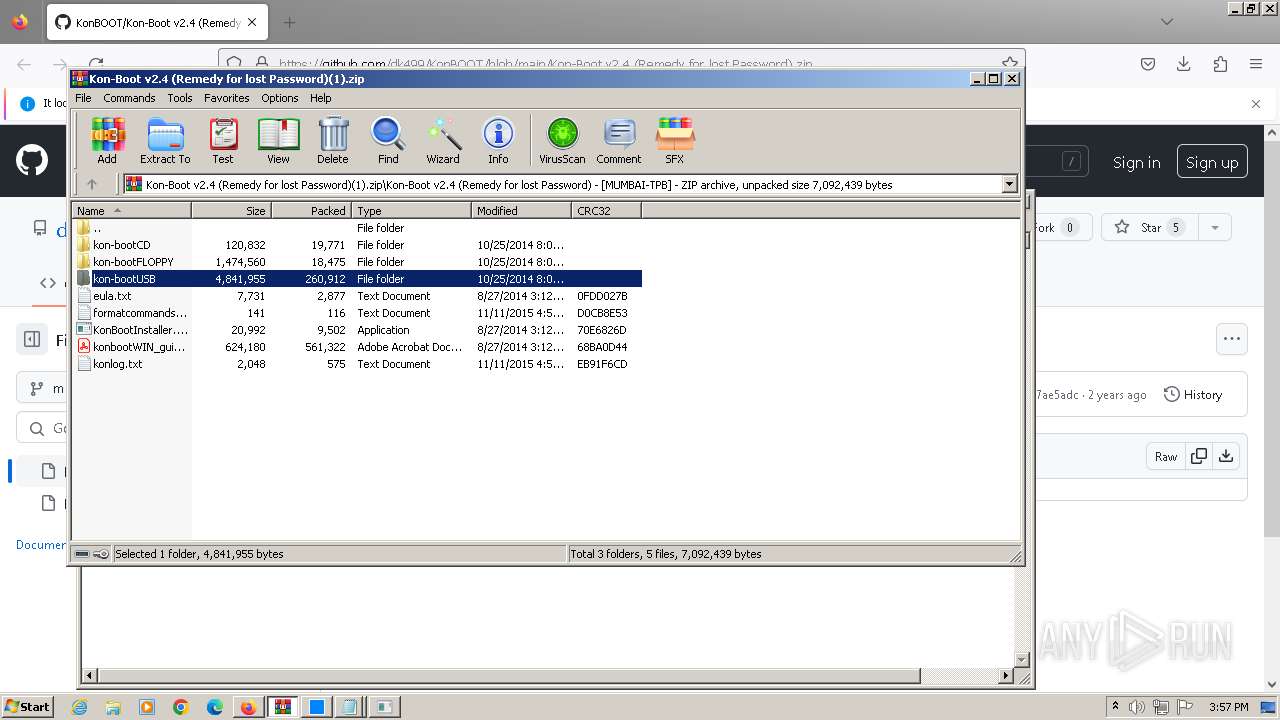This screenshot has width=1280, height=720.
Task: Download raw file icon on GitHub
Action: pyautogui.click(x=1226, y=456)
